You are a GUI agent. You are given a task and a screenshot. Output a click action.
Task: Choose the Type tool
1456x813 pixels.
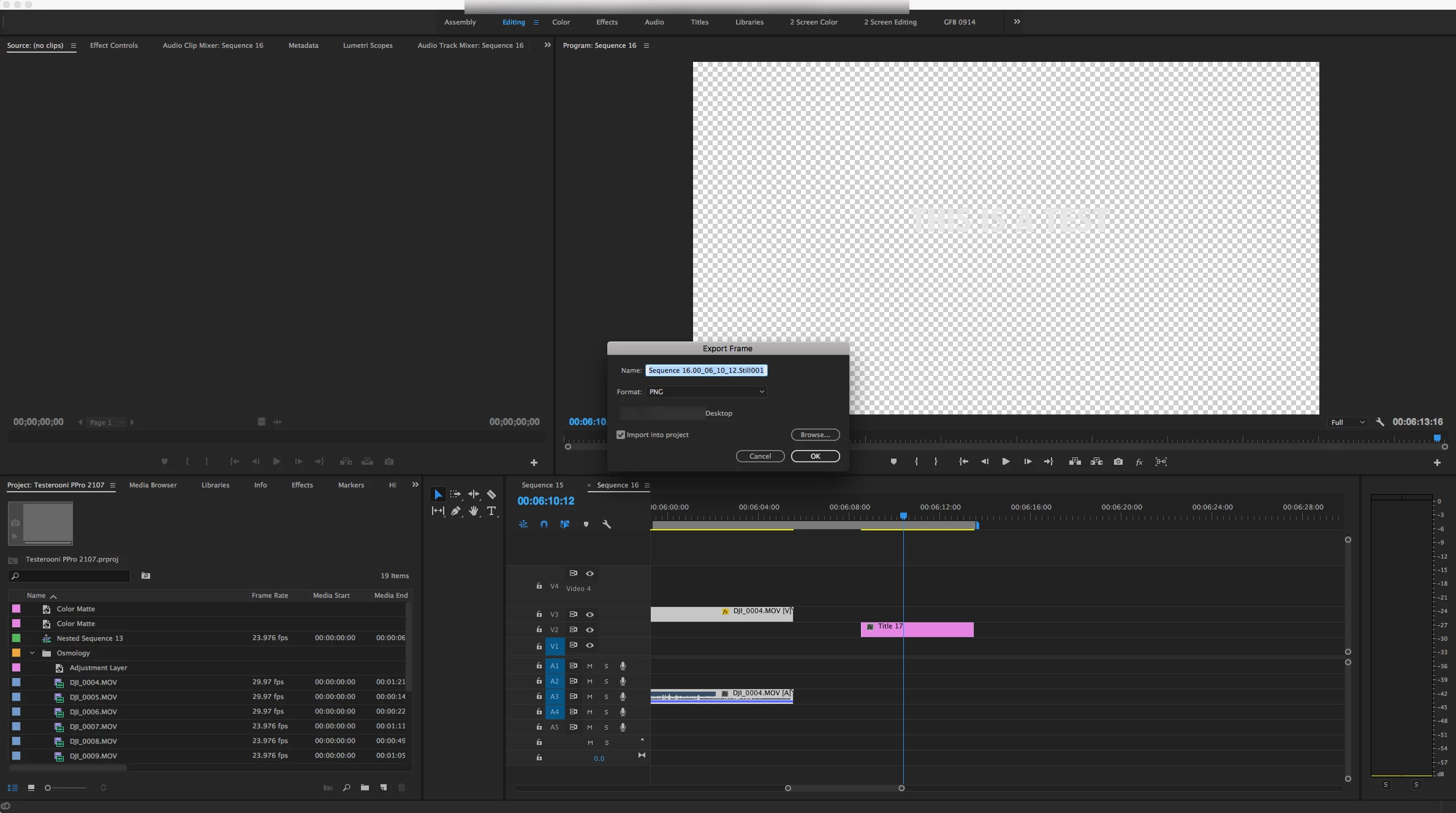click(x=491, y=511)
